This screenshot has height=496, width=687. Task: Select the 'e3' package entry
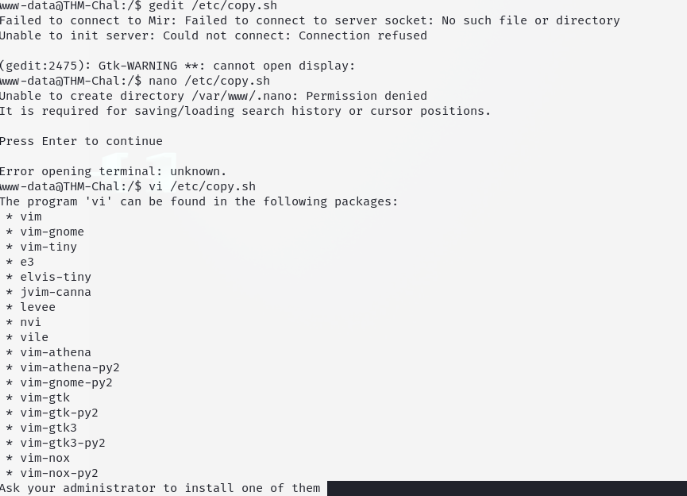click(x=27, y=262)
